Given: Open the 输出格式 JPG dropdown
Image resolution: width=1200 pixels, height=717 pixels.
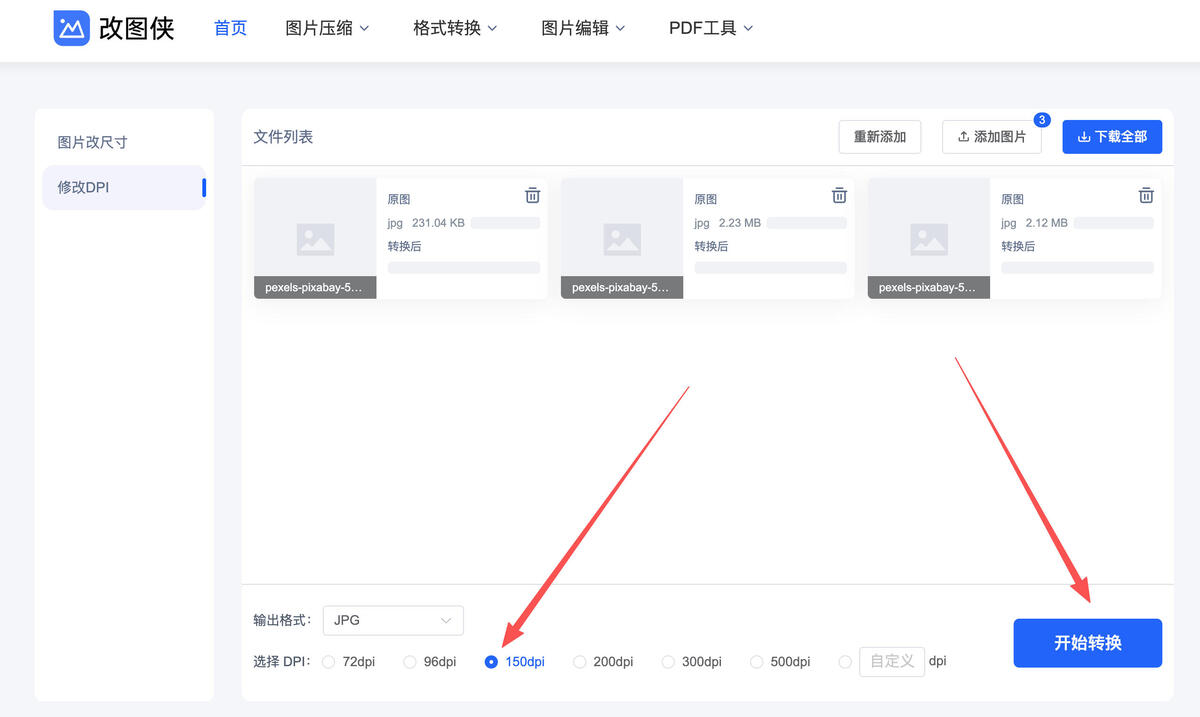Looking at the screenshot, I should coord(392,620).
